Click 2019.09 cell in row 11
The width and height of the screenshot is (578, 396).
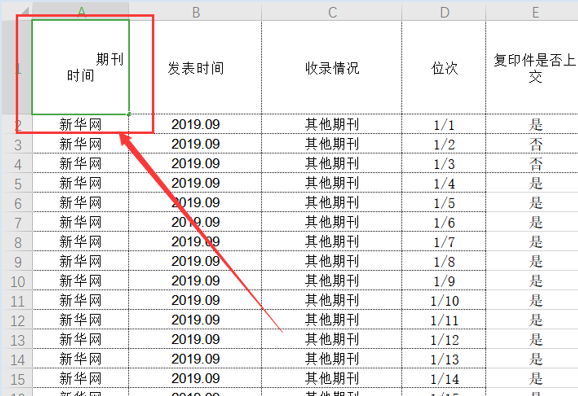195,300
